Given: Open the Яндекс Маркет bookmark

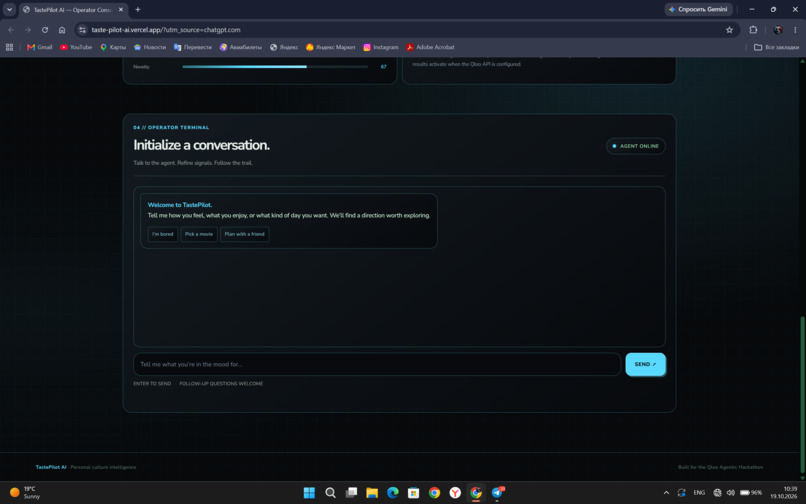Looking at the screenshot, I should pos(331,47).
